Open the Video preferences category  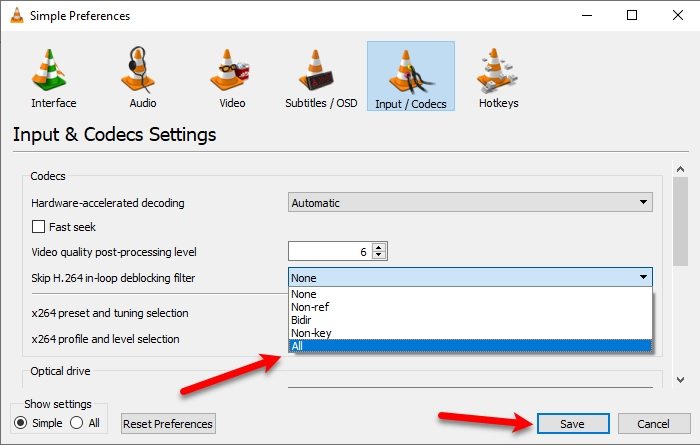(232, 78)
